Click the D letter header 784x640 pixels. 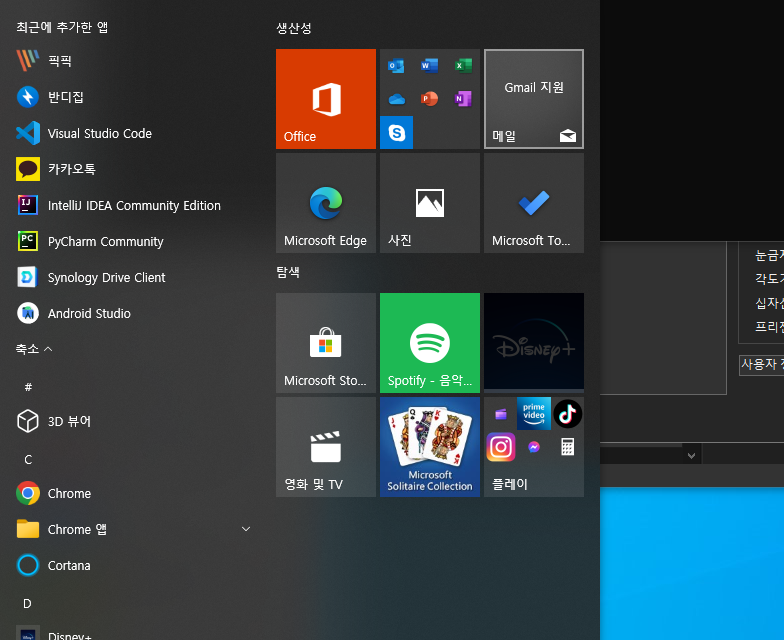coord(28,604)
